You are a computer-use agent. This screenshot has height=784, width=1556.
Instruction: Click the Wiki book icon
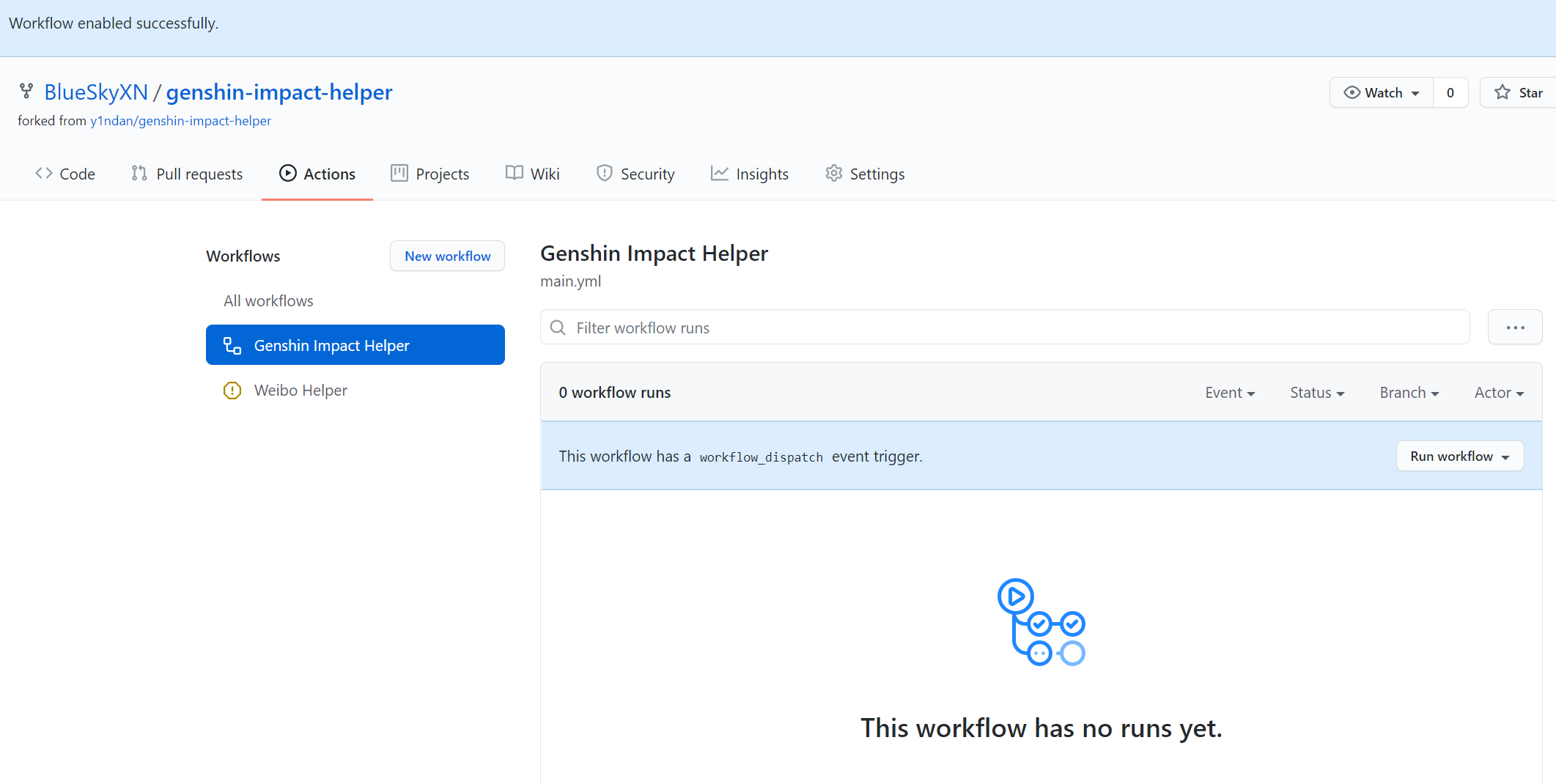[515, 174]
